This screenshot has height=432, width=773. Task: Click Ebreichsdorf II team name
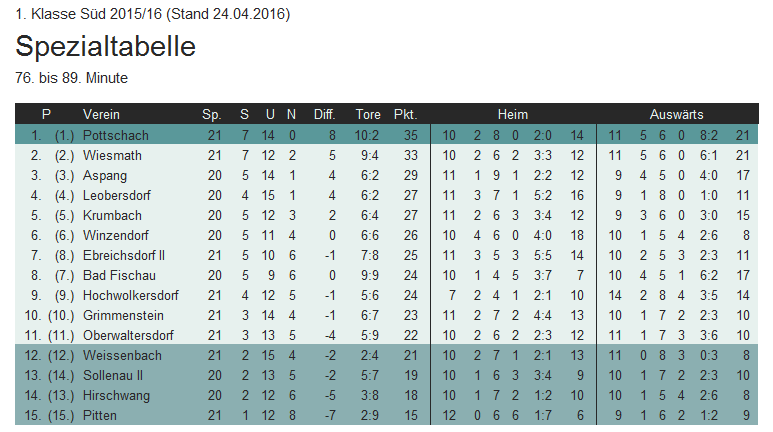[124, 255]
